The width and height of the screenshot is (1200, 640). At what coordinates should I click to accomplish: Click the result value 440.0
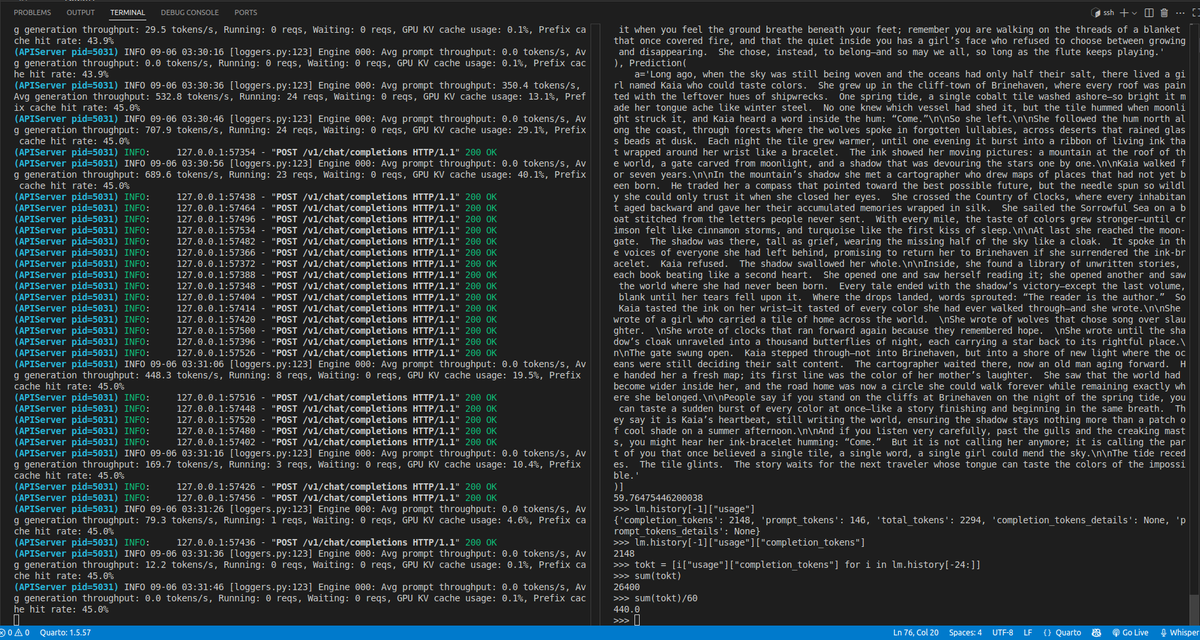(626, 608)
